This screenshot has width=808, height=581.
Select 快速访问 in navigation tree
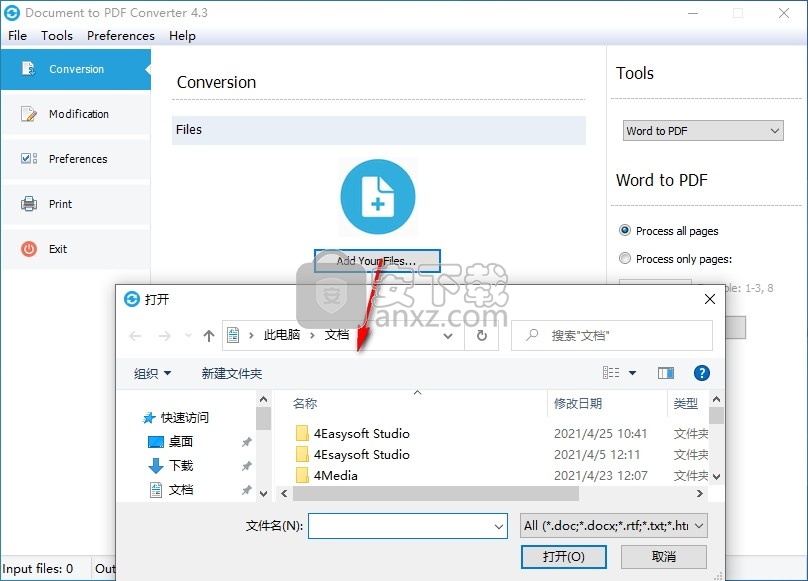coord(176,418)
